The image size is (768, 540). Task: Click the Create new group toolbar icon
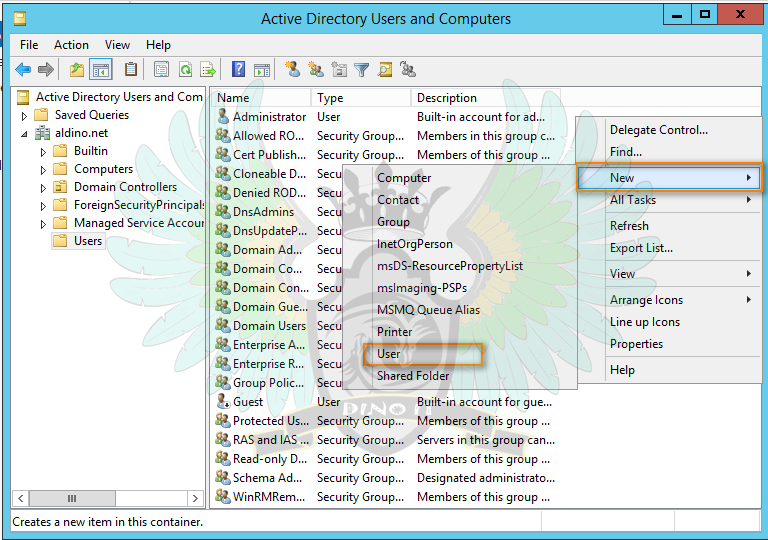[x=316, y=69]
